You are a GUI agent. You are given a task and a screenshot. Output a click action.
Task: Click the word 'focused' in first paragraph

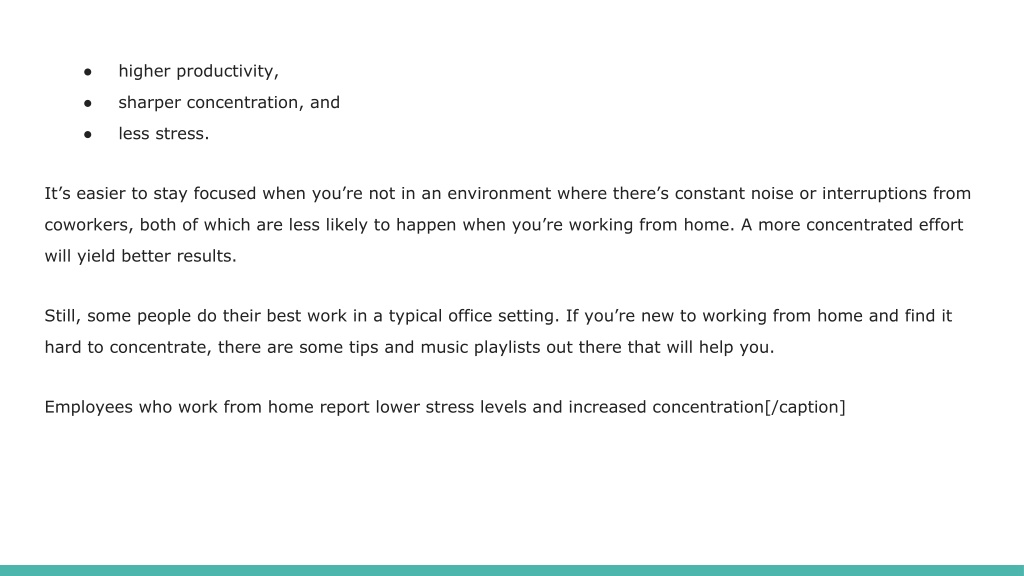225,193
